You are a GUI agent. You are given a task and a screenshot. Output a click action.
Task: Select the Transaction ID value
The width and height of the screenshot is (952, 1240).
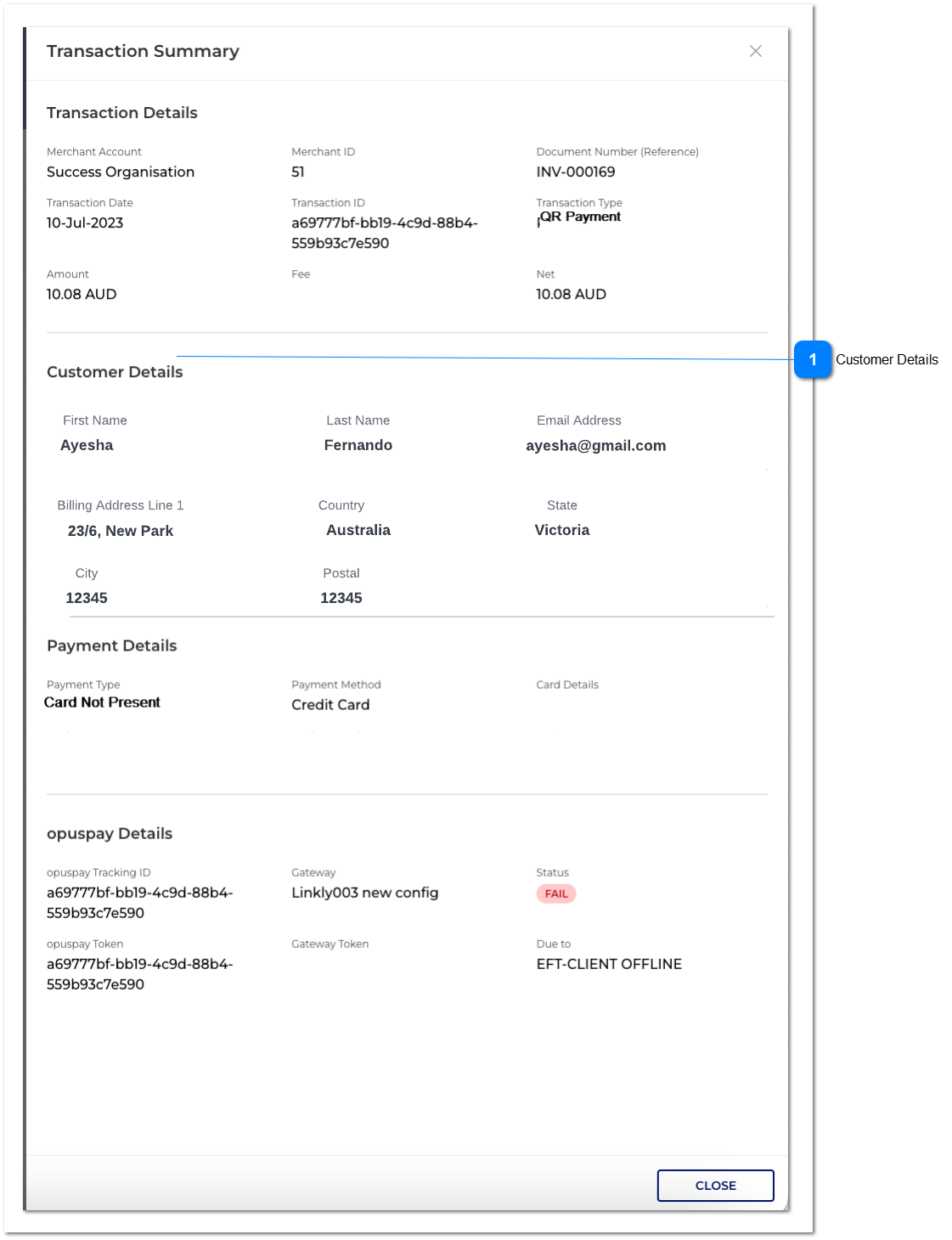[383, 233]
